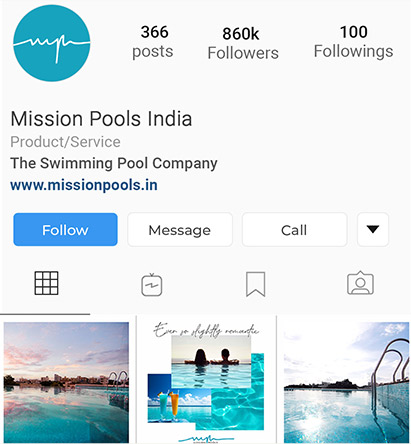Image resolution: width=411 pixels, height=444 pixels.
Task: Open the IGTV videos tab icon
Action: pyautogui.click(x=152, y=285)
